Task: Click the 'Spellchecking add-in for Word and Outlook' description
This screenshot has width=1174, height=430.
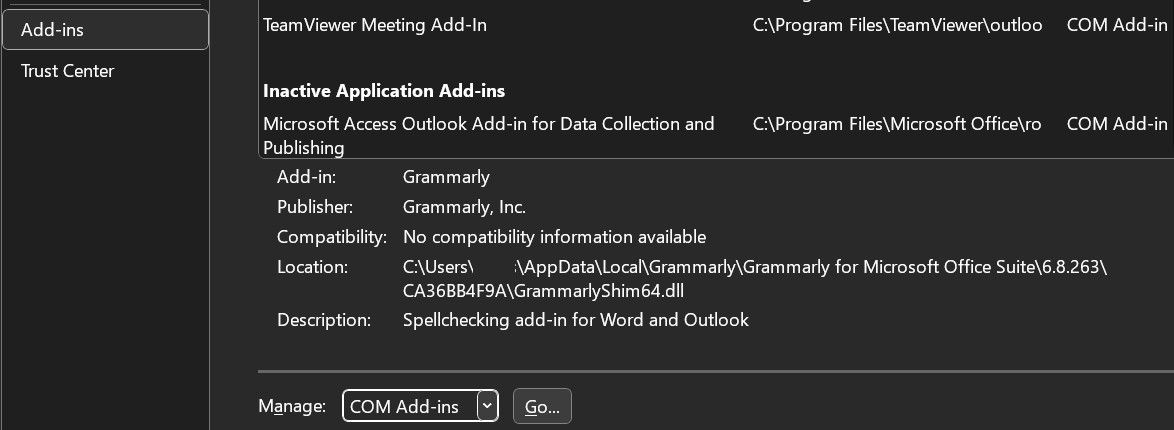Action: [x=575, y=321]
